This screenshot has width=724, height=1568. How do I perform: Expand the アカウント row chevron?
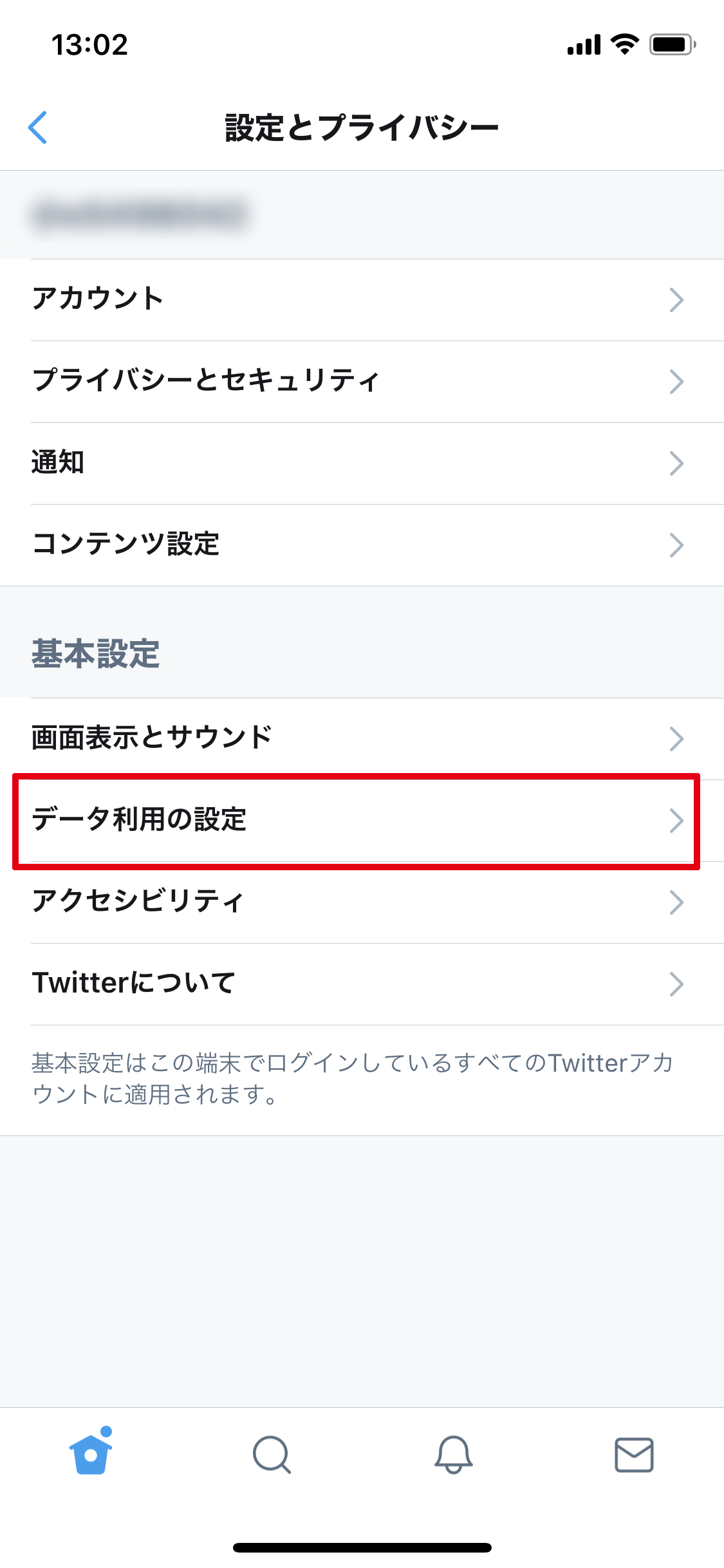[x=676, y=300]
